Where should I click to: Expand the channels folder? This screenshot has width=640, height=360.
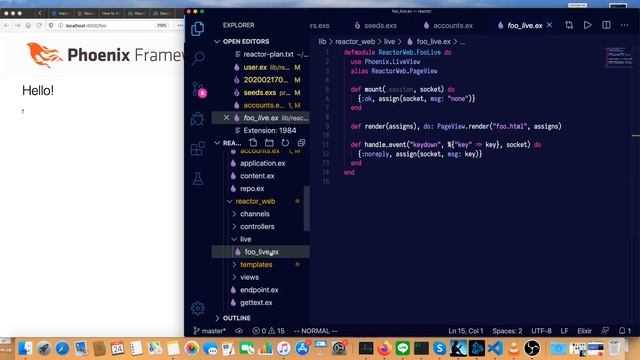(x=255, y=214)
